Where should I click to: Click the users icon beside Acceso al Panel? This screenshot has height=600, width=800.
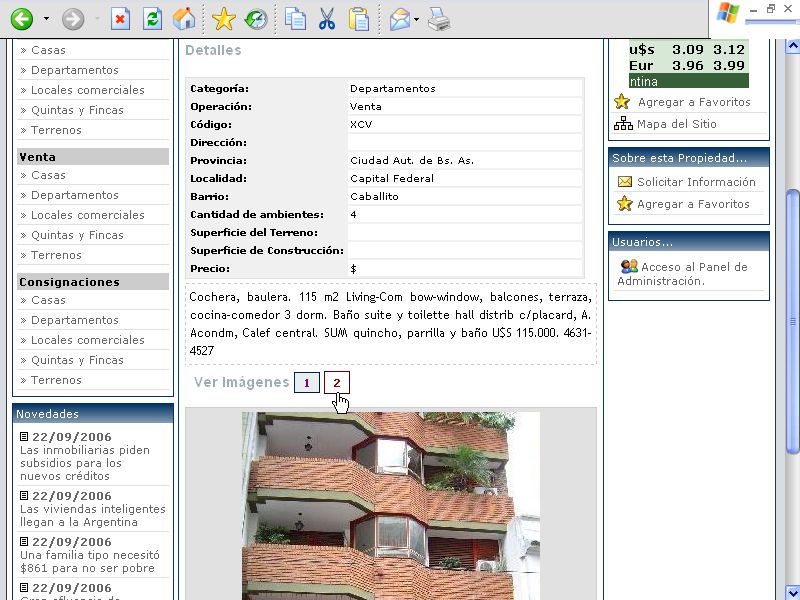pos(629,266)
